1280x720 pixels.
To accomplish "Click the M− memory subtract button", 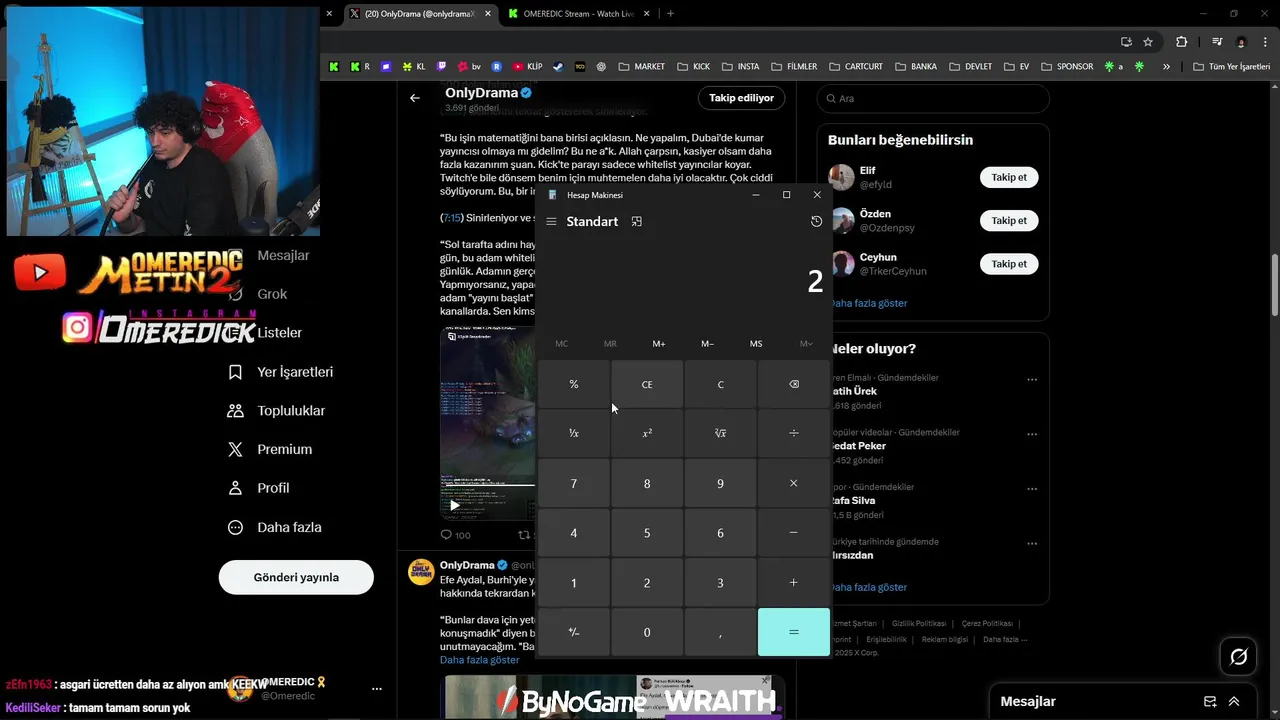I will point(708,344).
